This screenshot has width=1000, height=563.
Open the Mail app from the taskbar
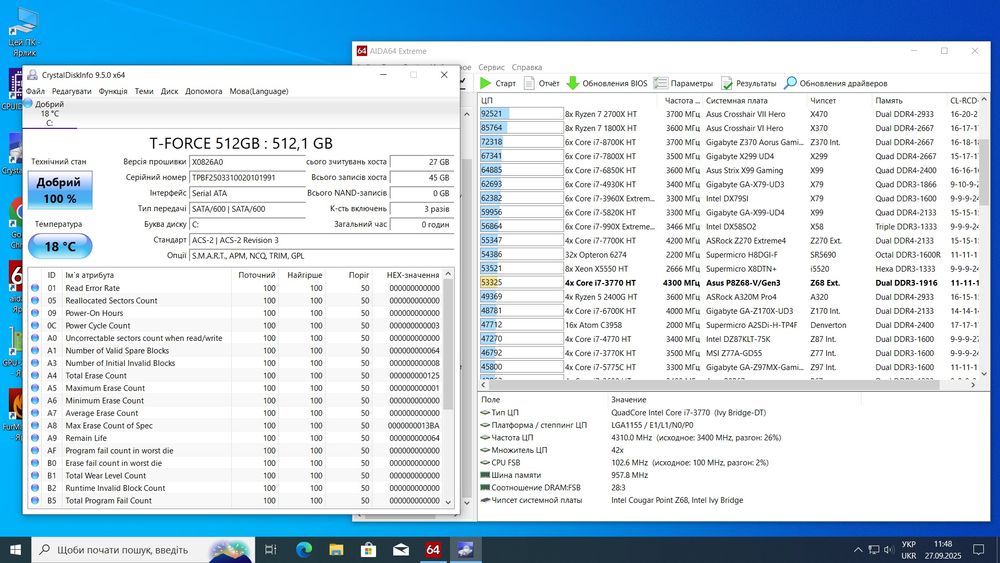coord(401,550)
